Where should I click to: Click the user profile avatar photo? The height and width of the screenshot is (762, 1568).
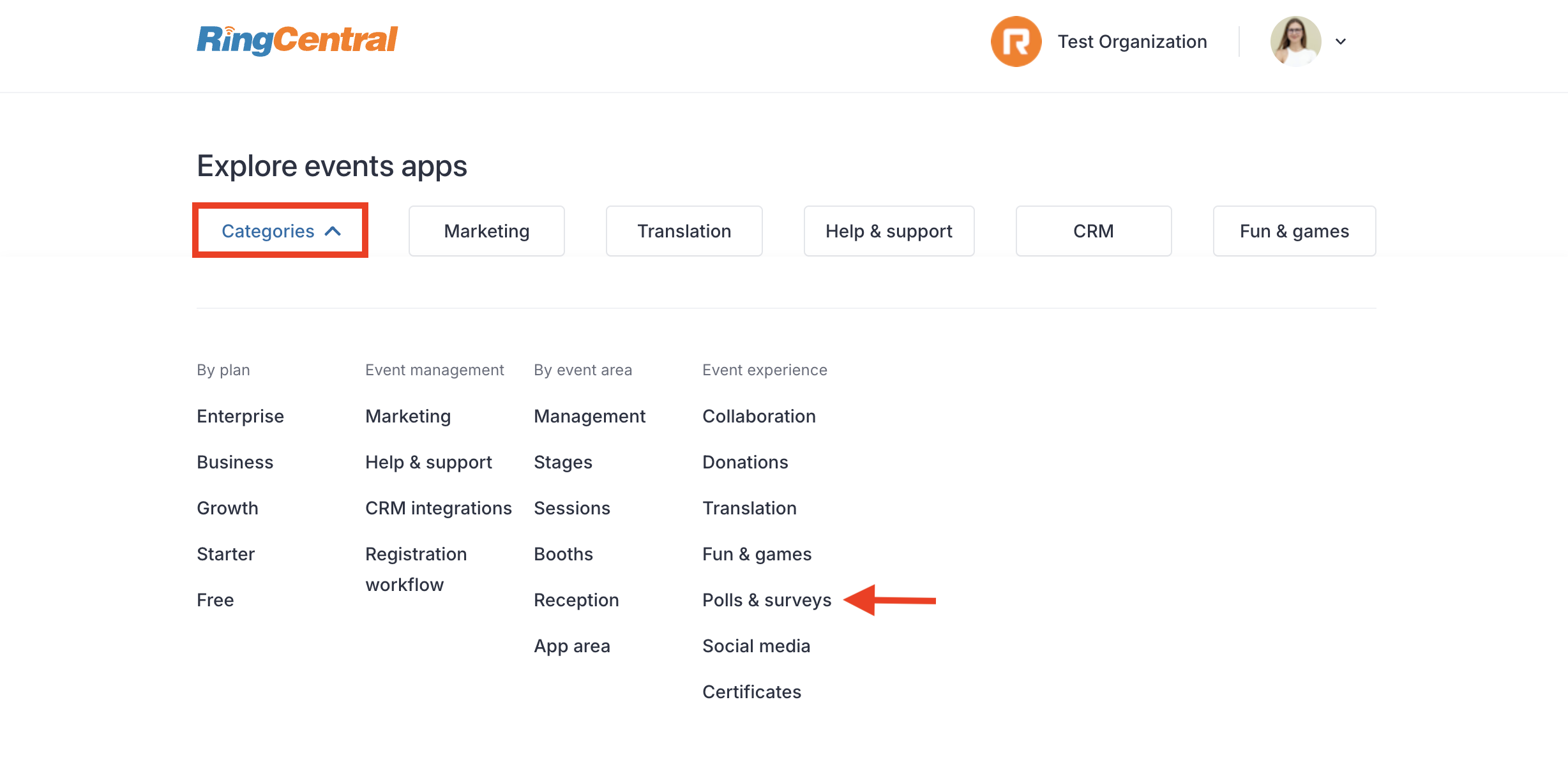pyautogui.click(x=1295, y=41)
